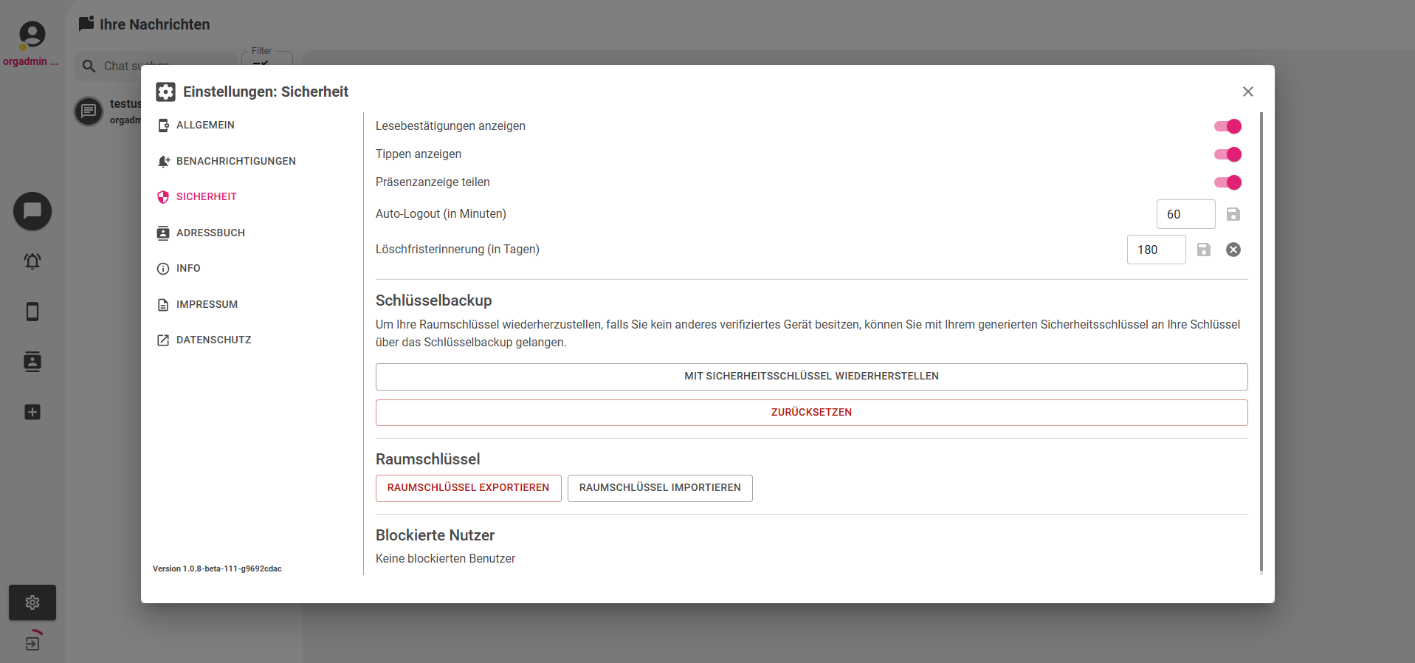Click the user profile avatar icon

coord(32,35)
